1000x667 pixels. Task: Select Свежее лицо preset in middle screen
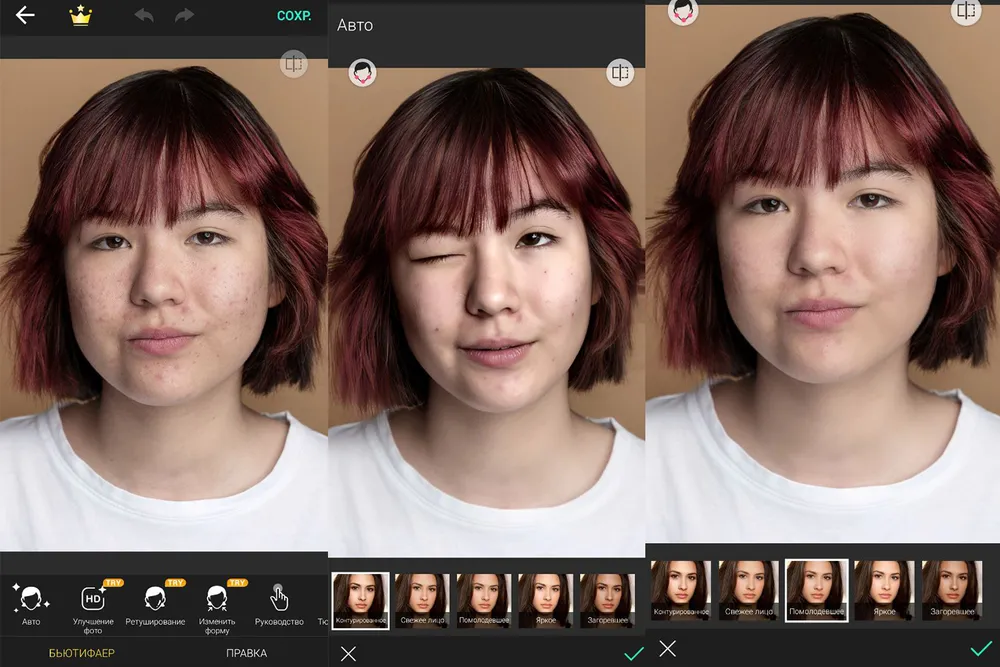(422, 601)
